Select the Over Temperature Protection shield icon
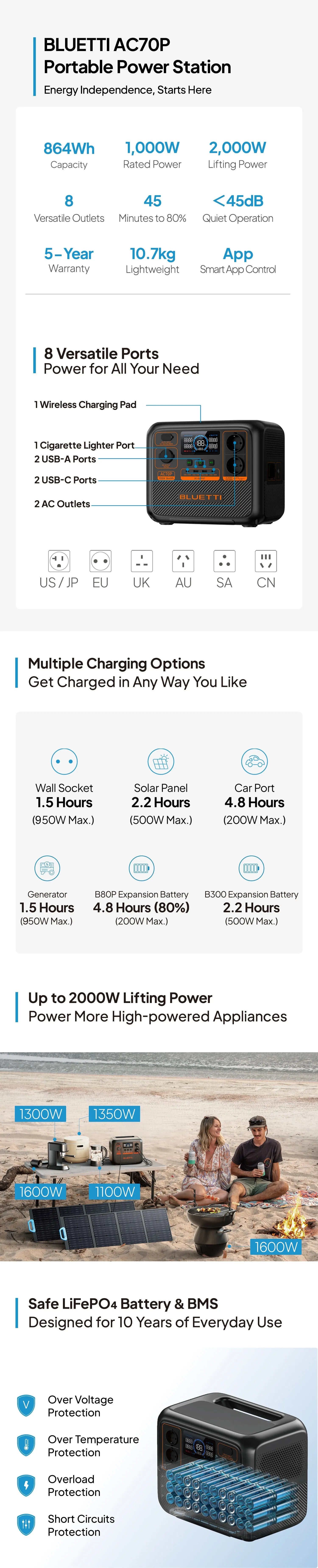 coord(26,1445)
